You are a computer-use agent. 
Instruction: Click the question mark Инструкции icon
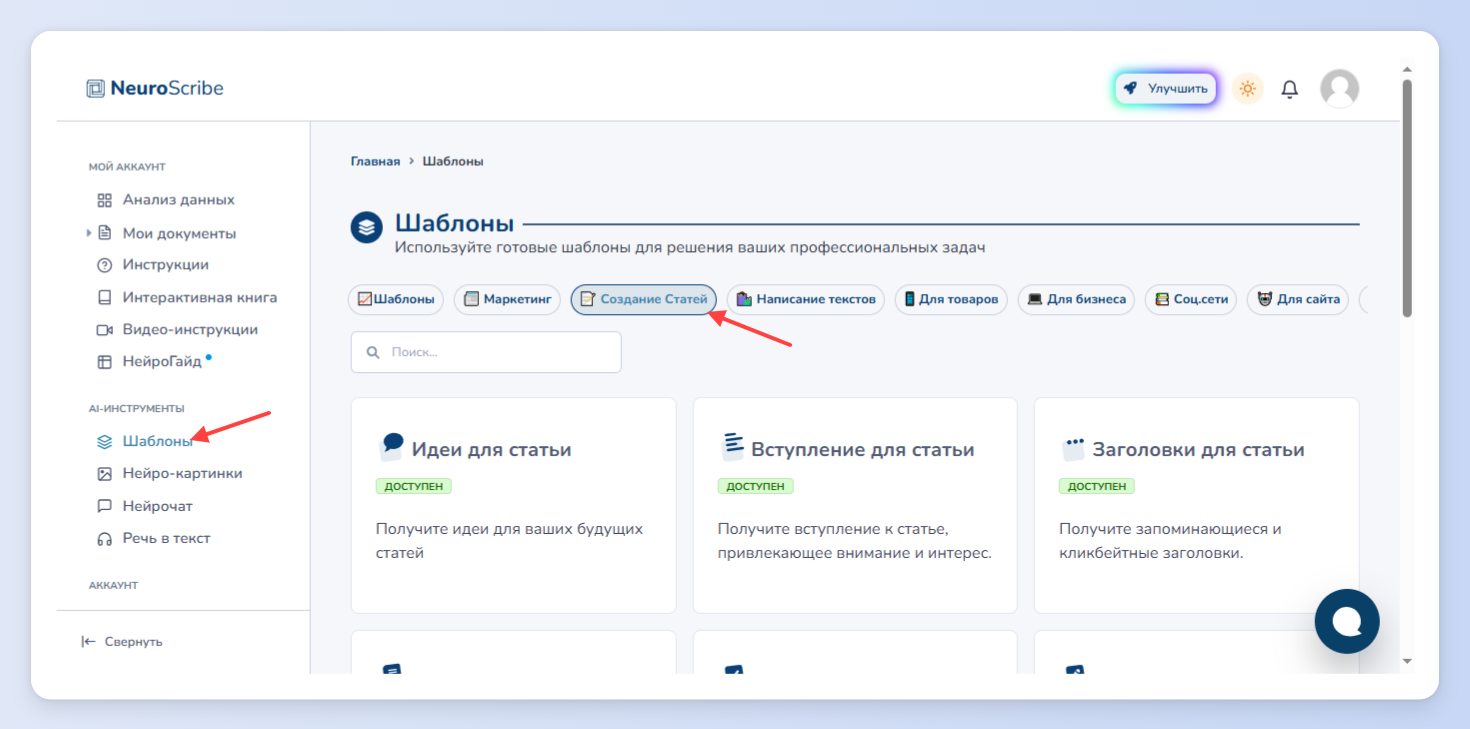point(104,265)
